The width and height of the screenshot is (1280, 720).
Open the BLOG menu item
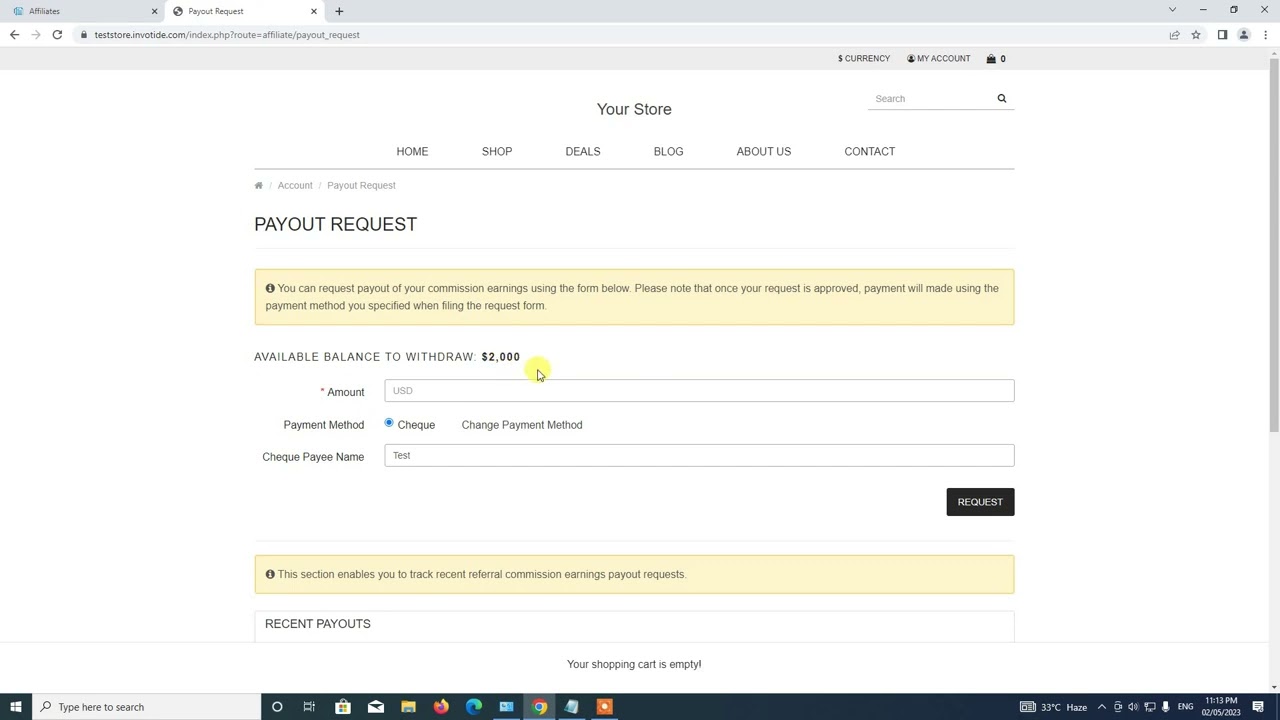668,151
